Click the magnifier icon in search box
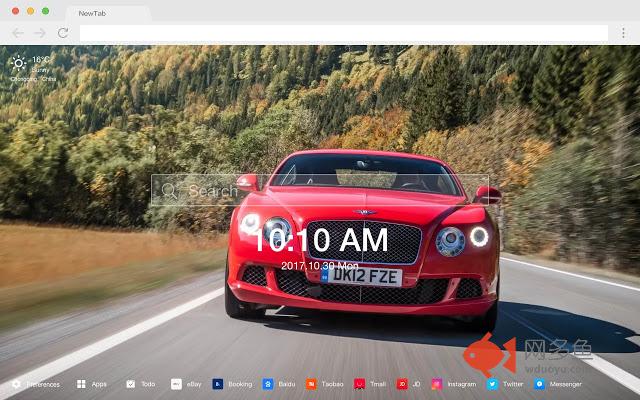This screenshot has width=640, height=400. pyautogui.click(x=169, y=191)
